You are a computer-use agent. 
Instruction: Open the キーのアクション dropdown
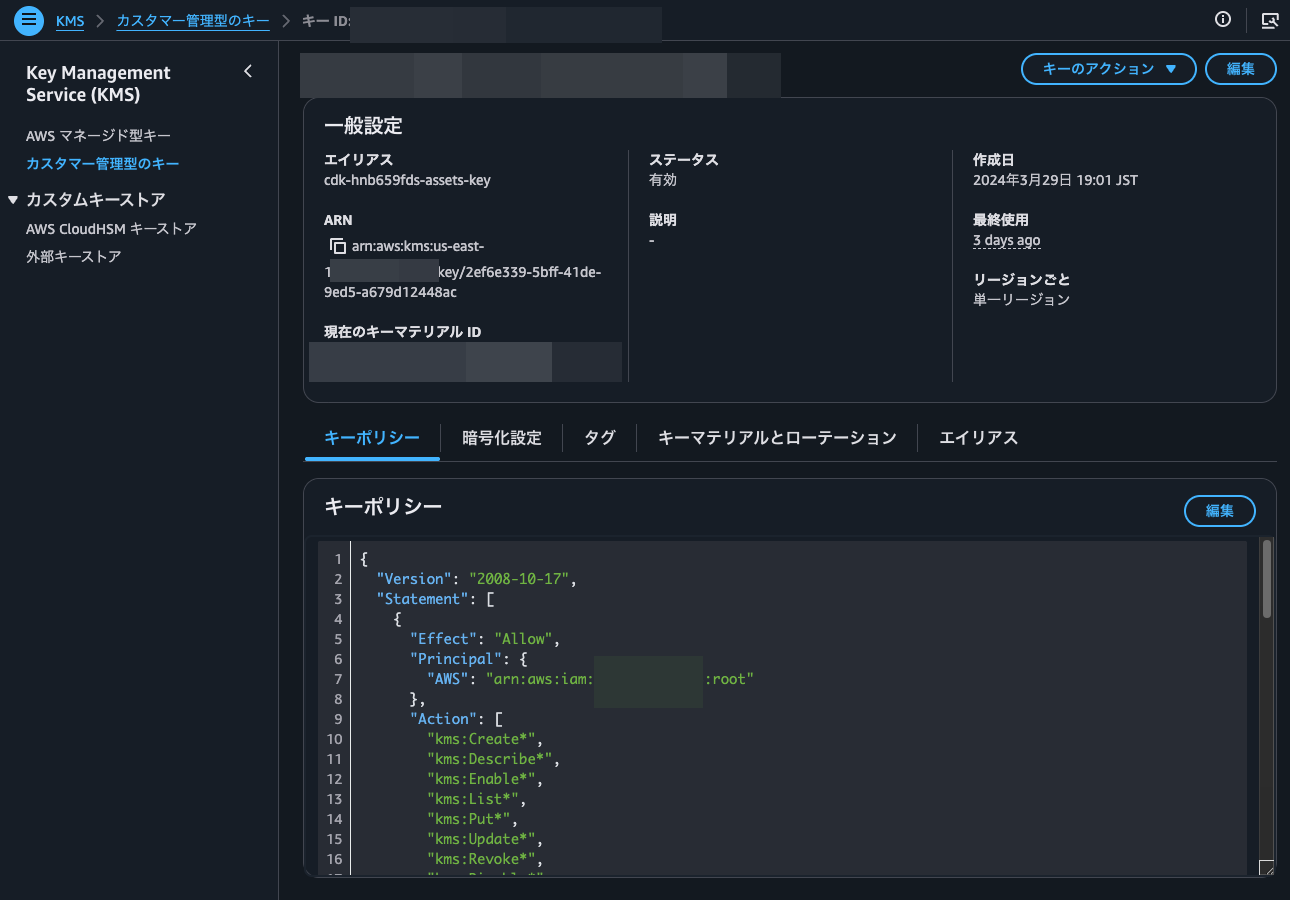coord(1108,69)
